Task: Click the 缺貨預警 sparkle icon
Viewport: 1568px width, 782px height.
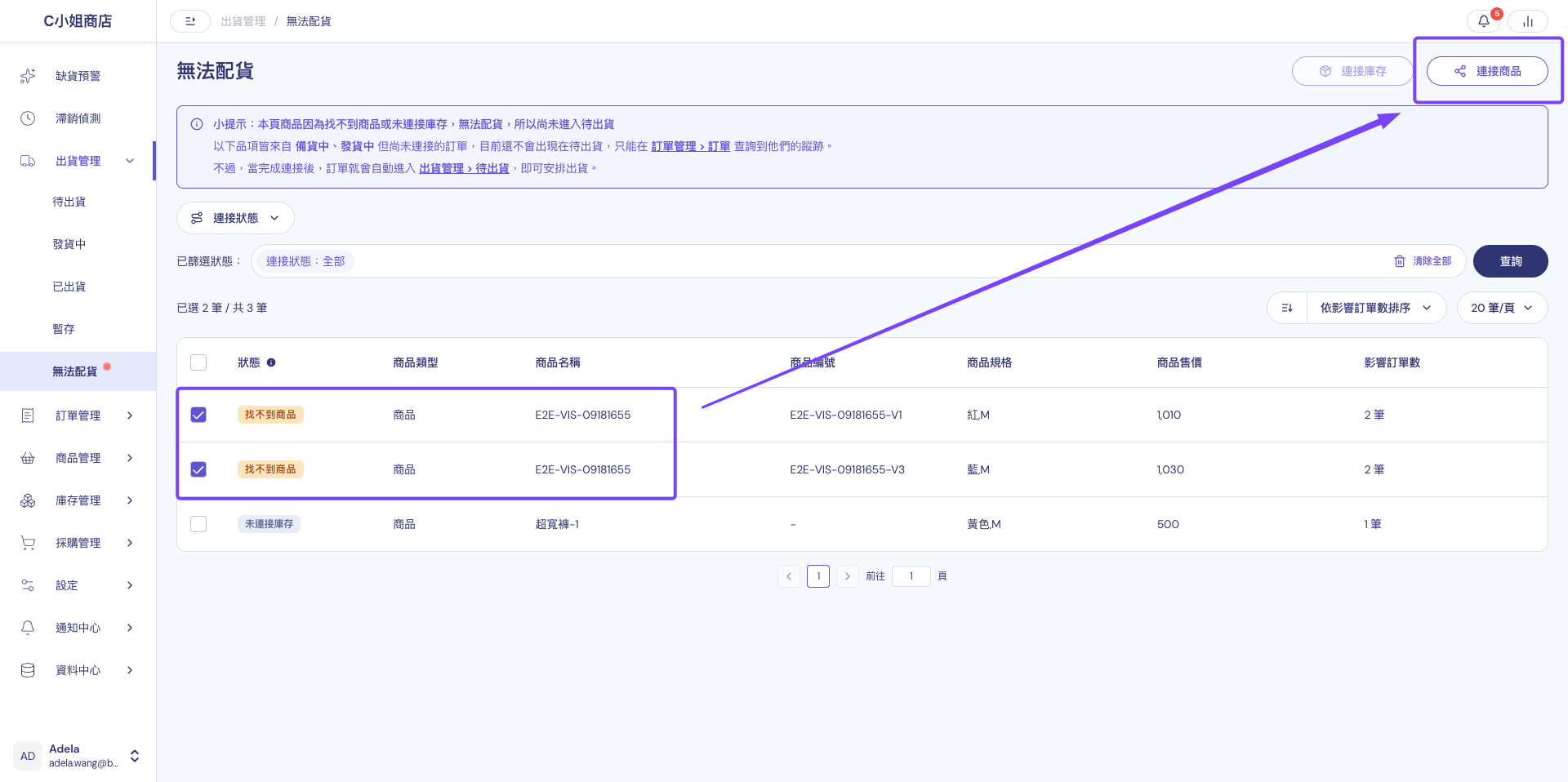Action: pyautogui.click(x=28, y=76)
